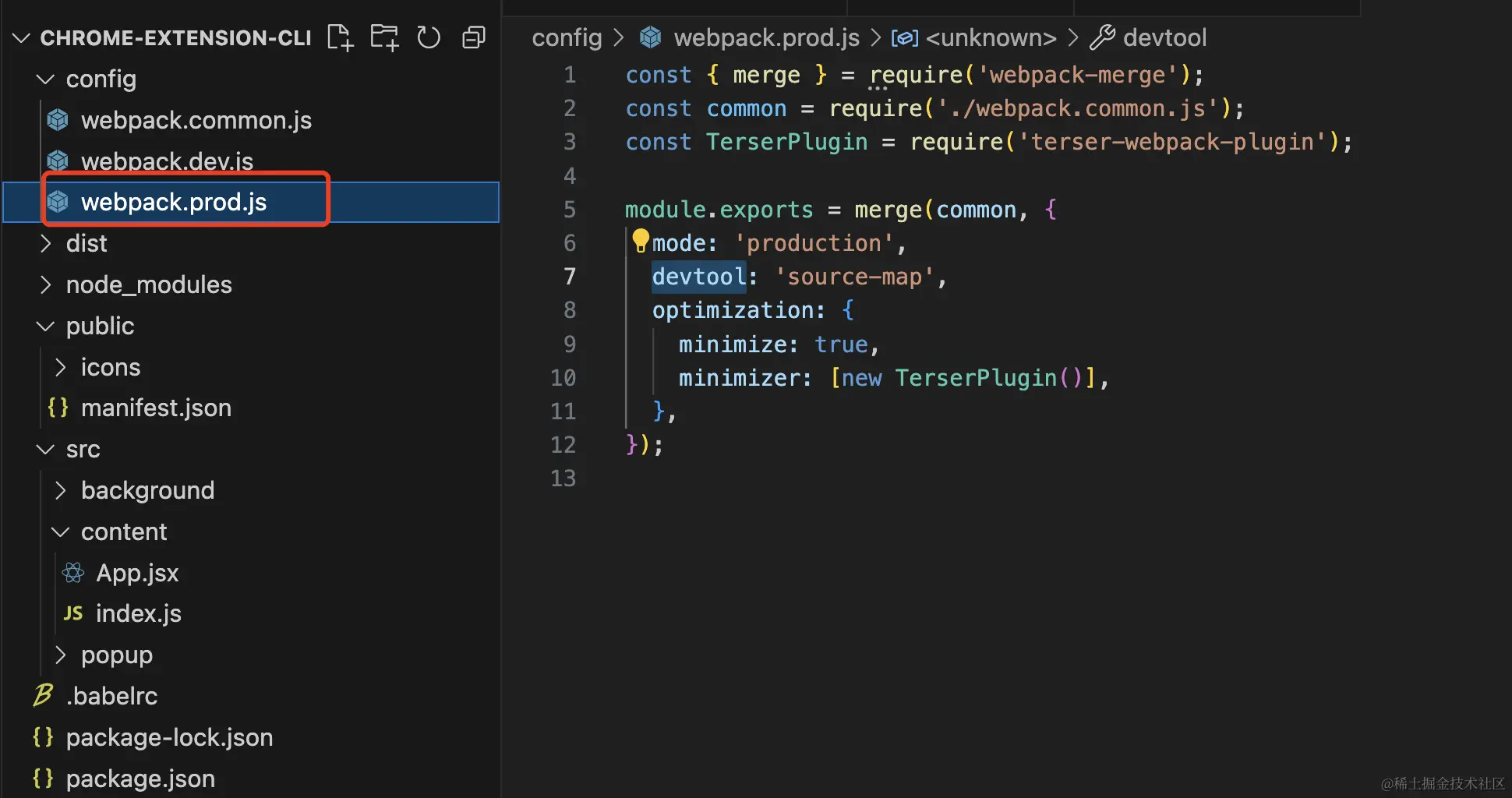The image size is (1512, 798).
Task: Open manifest.json in the public folder
Action: [x=156, y=408]
